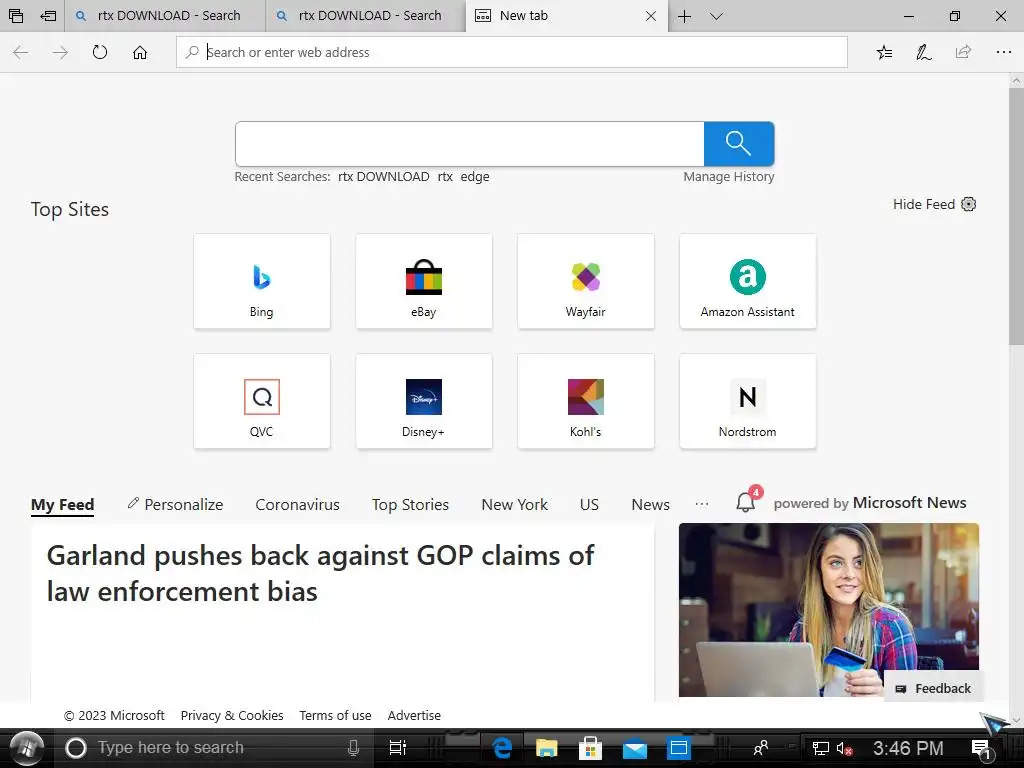
Task: Expand more feed categories ellipsis
Action: (702, 504)
